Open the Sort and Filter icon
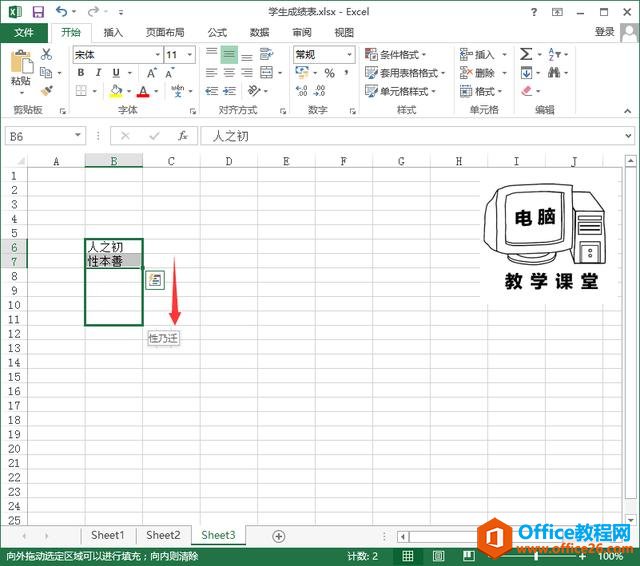 pyautogui.click(x=554, y=54)
